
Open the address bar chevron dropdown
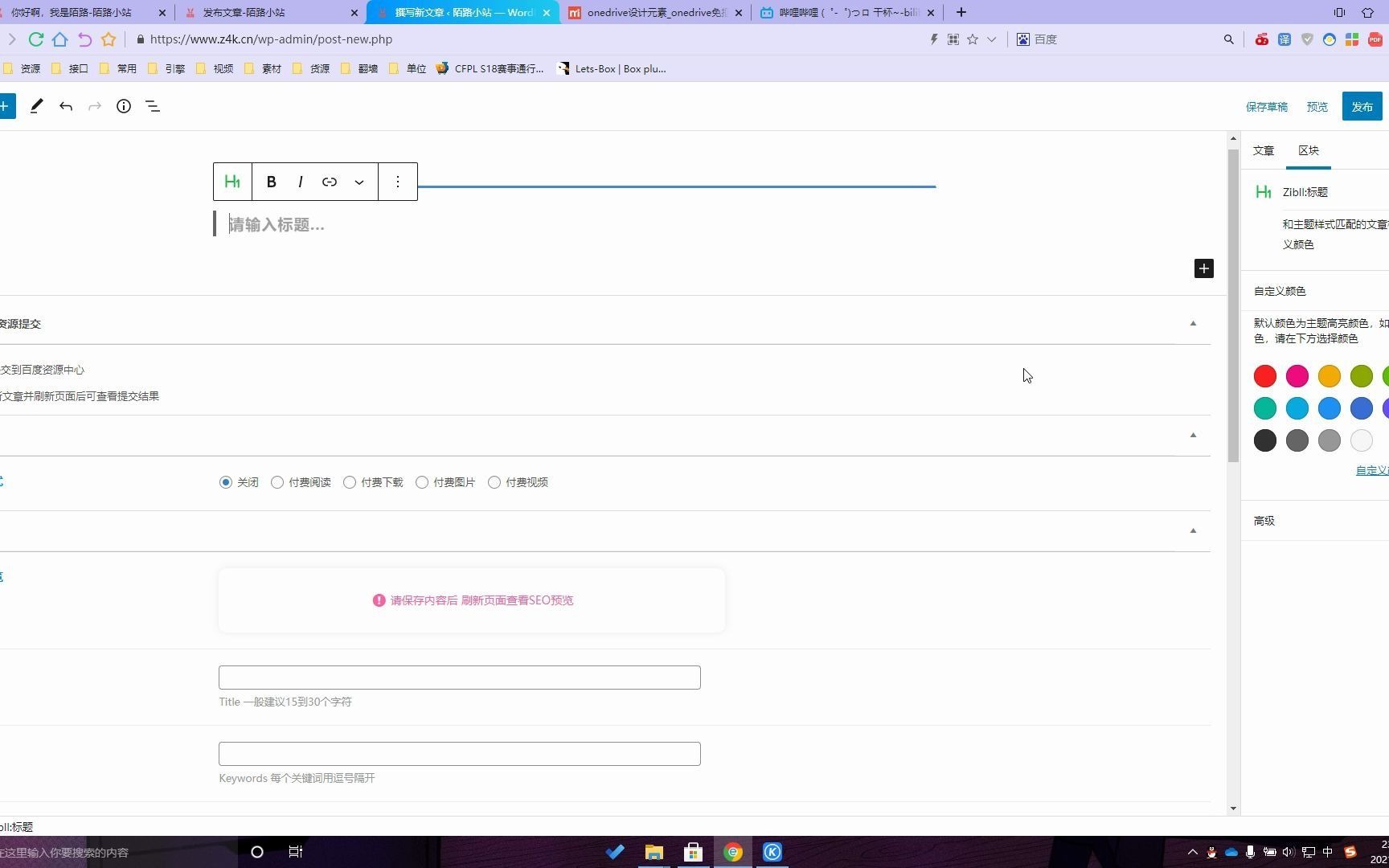coord(992,39)
